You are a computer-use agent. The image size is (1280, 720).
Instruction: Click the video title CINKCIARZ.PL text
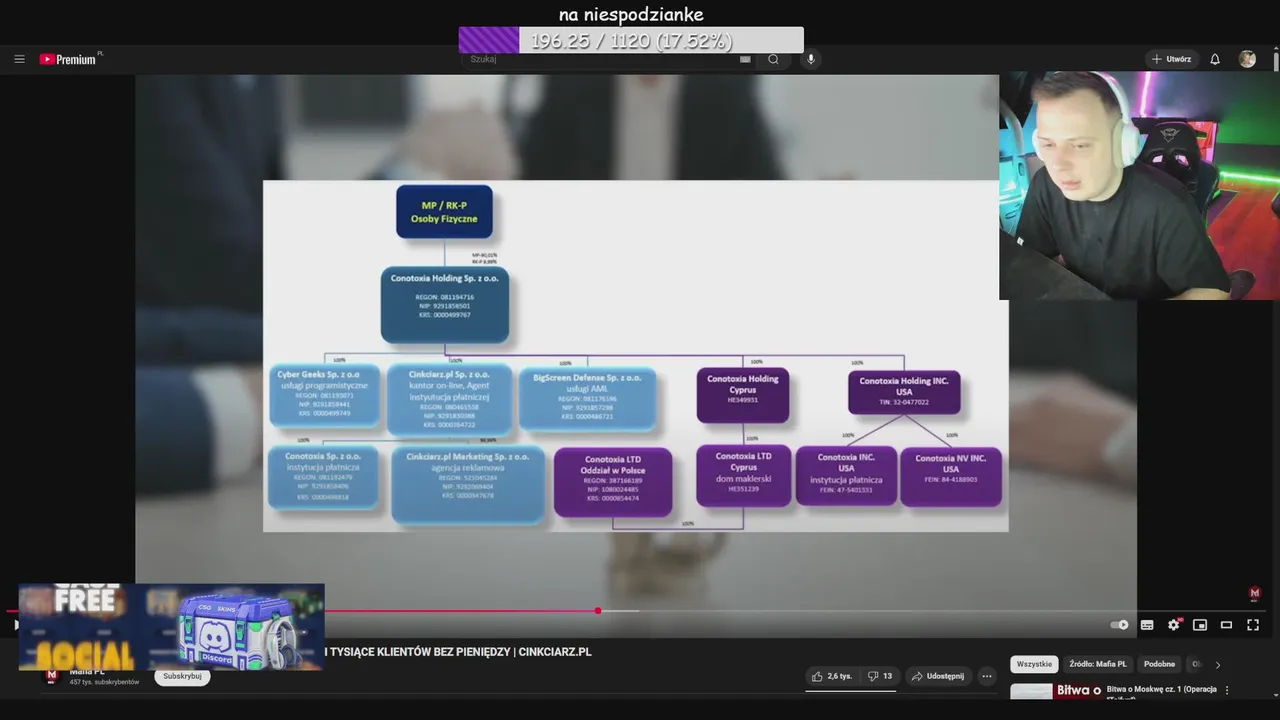click(x=555, y=652)
